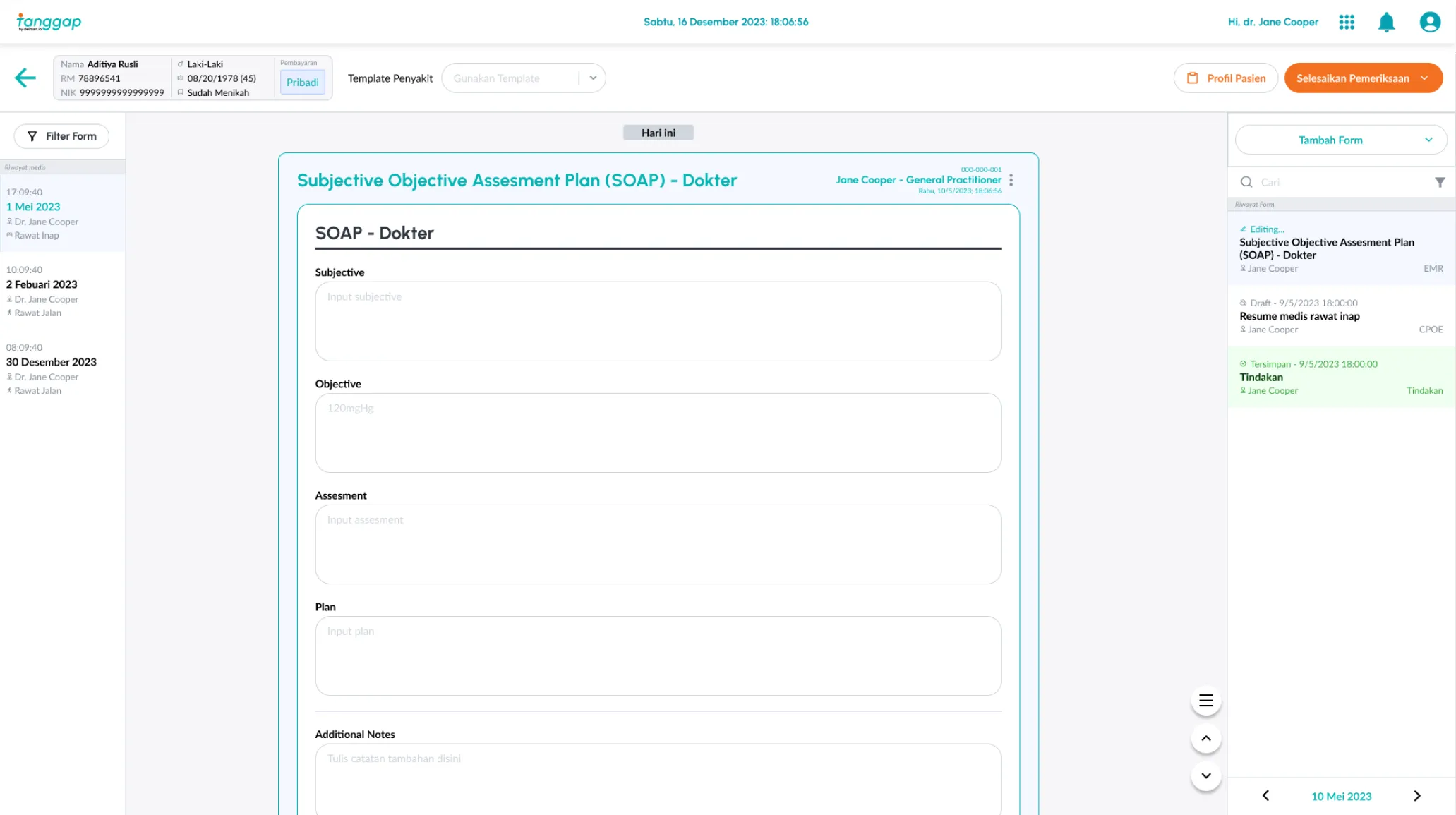1456x815 pixels.
Task: Open the user profile avatar icon
Action: point(1430,22)
